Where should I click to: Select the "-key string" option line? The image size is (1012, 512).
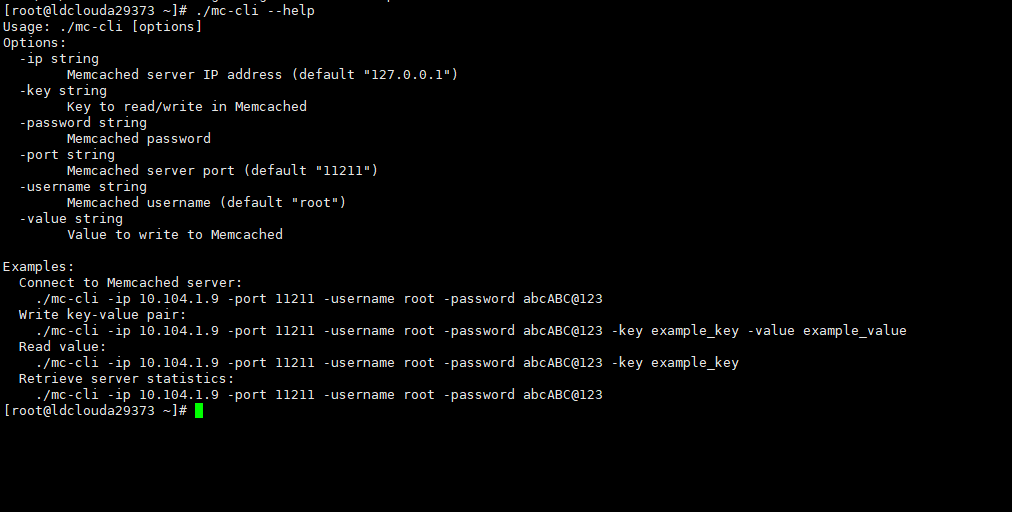tap(63, 90)
